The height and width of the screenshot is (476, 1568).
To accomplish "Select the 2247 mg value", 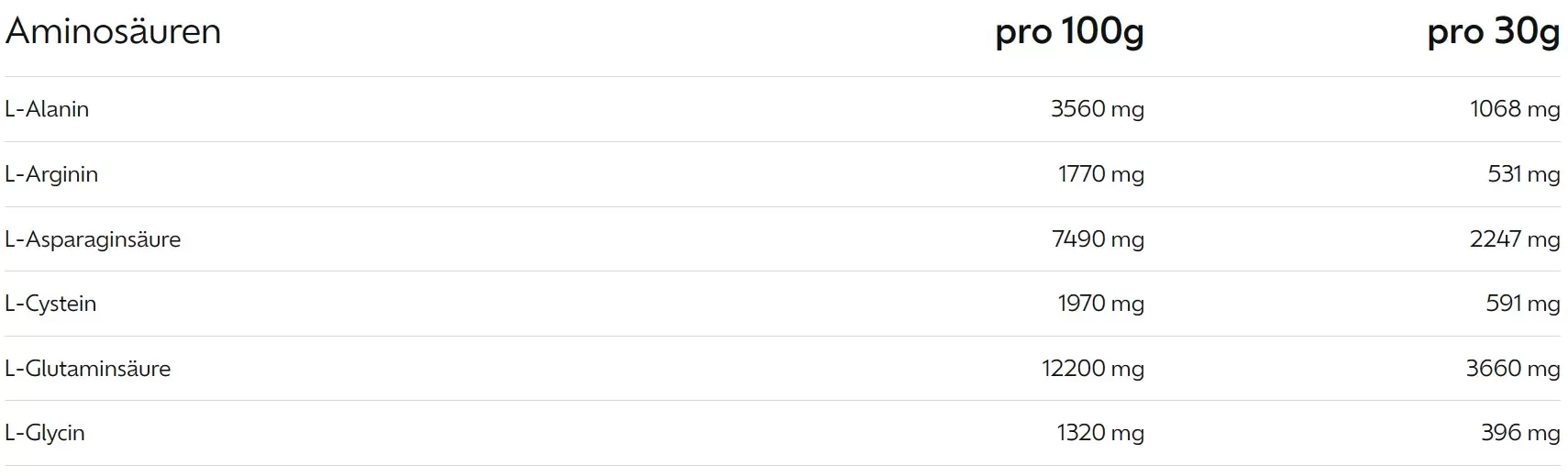I will click(x=1515, y=239).
